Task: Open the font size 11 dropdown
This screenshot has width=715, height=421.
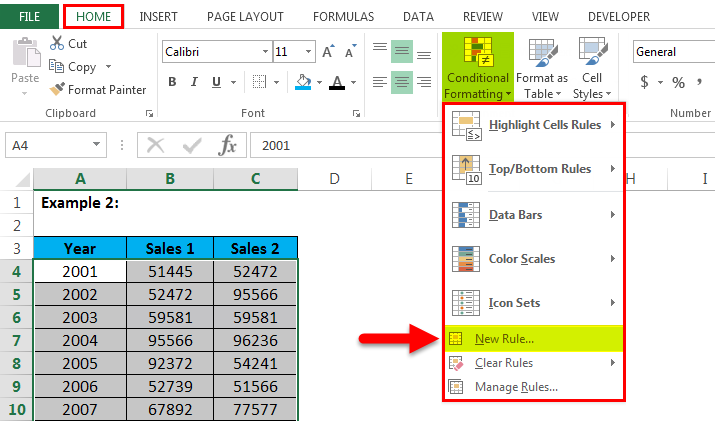Action: point(308,52)
